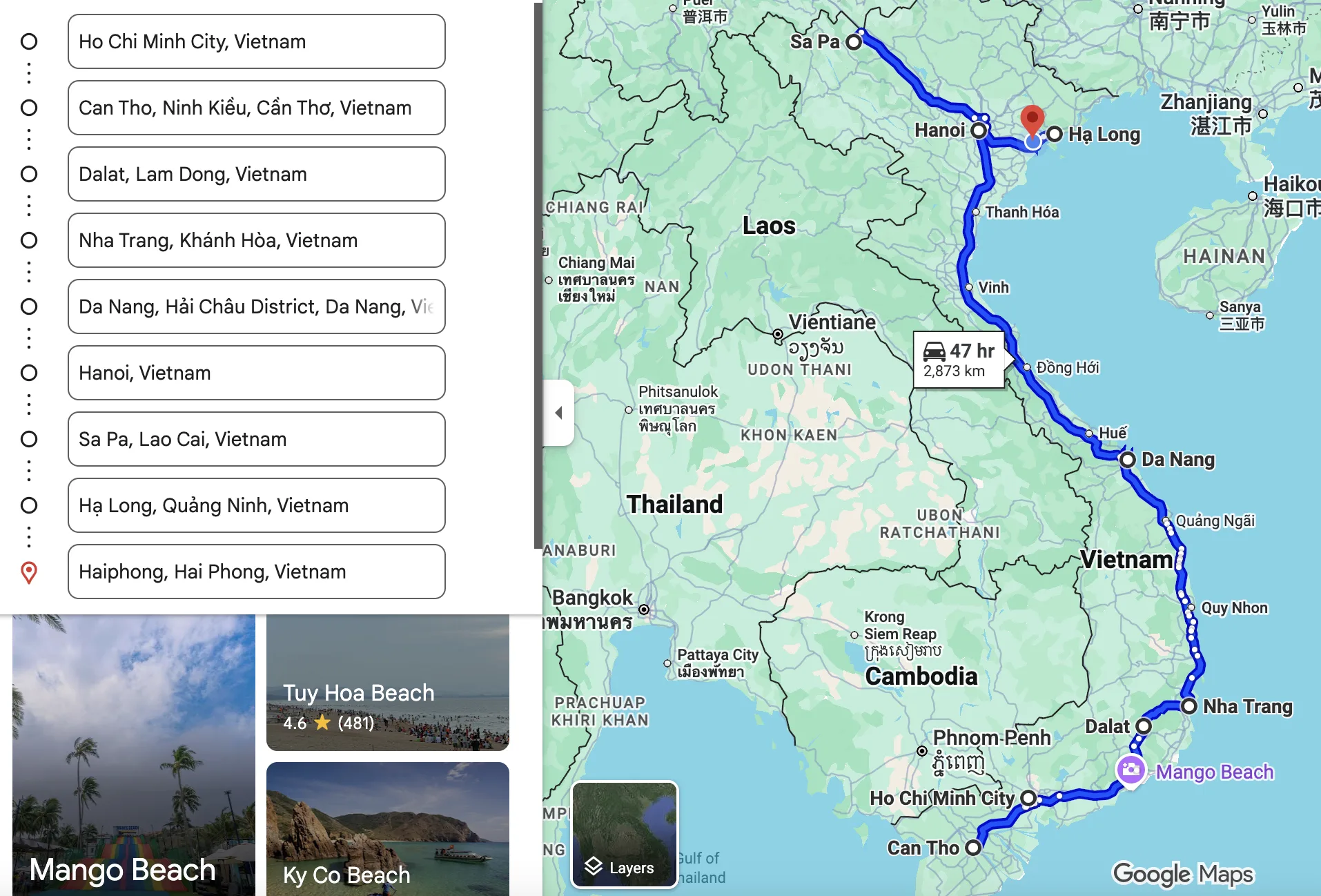Click the circle beside Ho Chi Minh City

pyautogui.click(x=29, y=41)
